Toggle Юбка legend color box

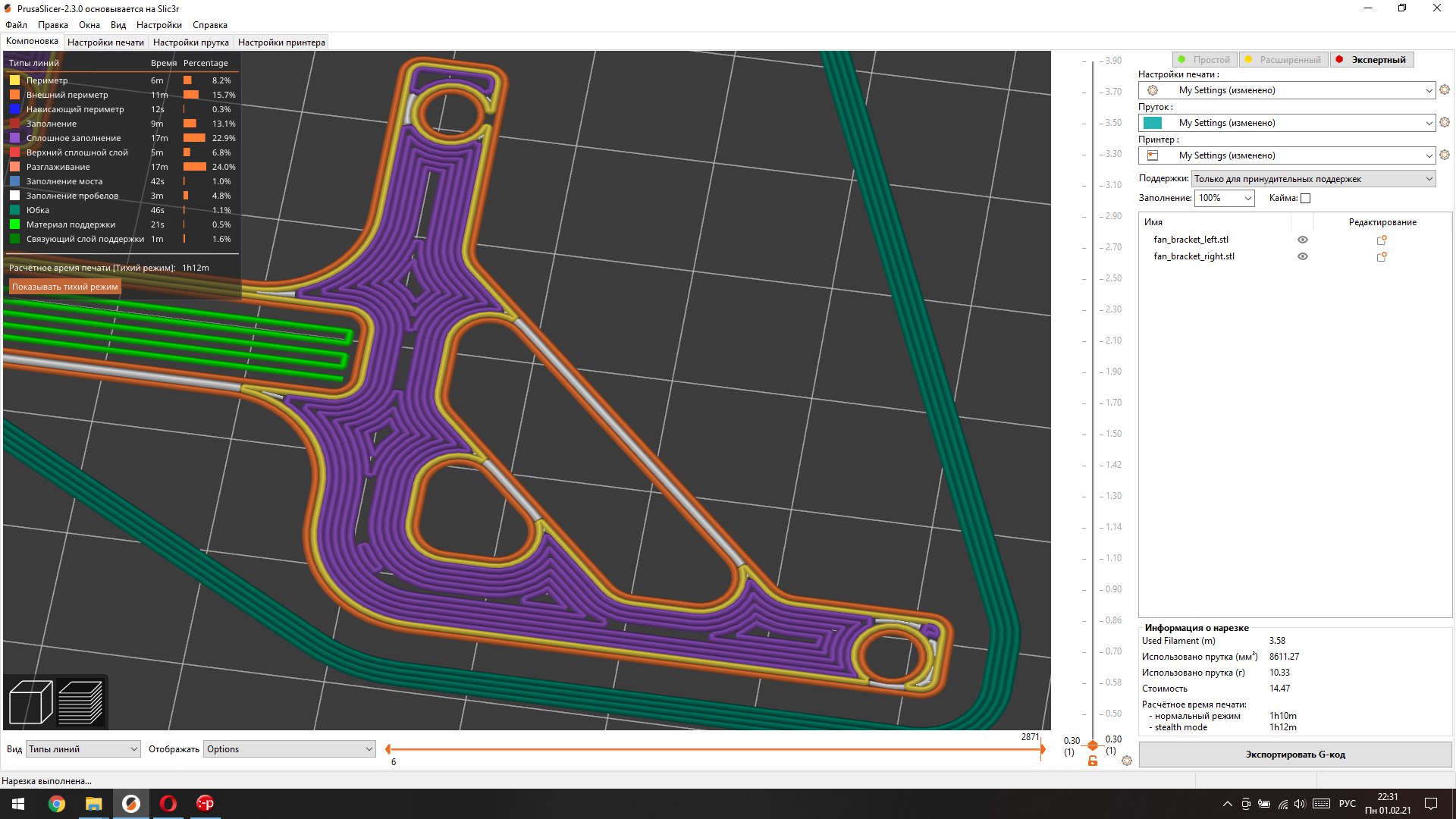tap(14, 210)
